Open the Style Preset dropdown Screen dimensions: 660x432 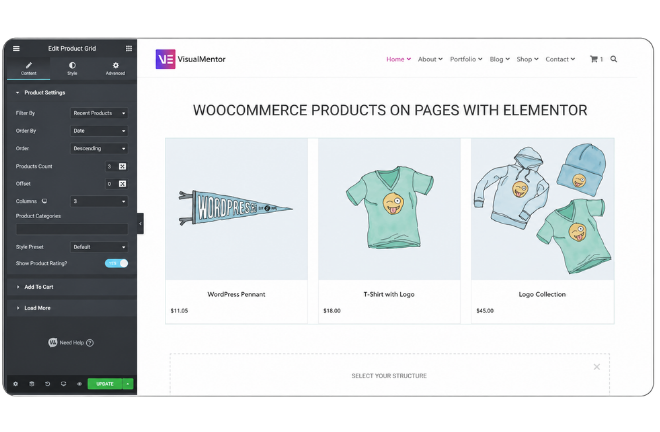99,247
